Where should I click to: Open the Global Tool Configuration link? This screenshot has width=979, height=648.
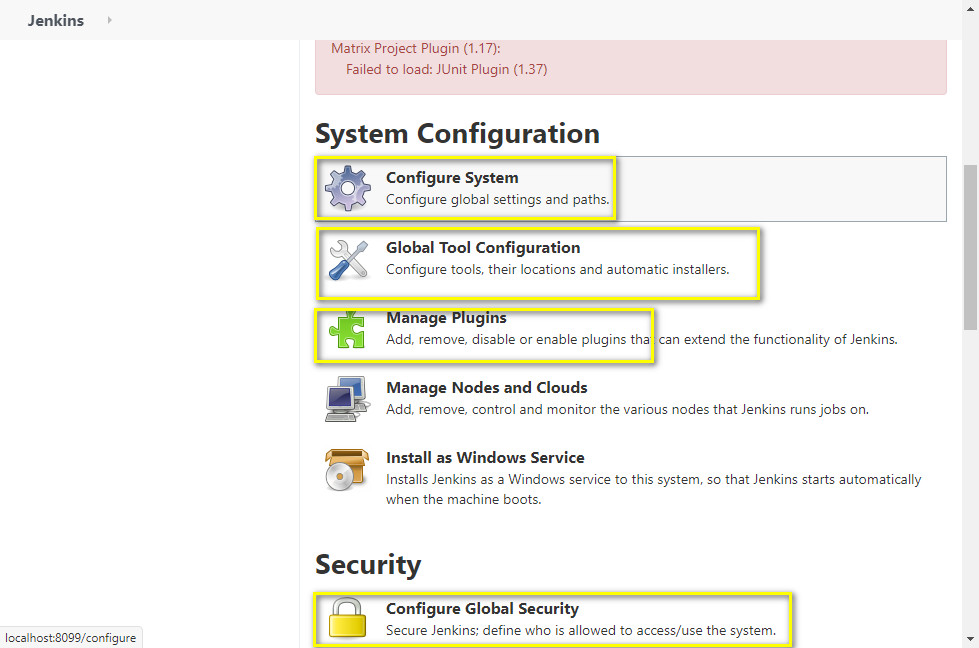coord(483,248)
